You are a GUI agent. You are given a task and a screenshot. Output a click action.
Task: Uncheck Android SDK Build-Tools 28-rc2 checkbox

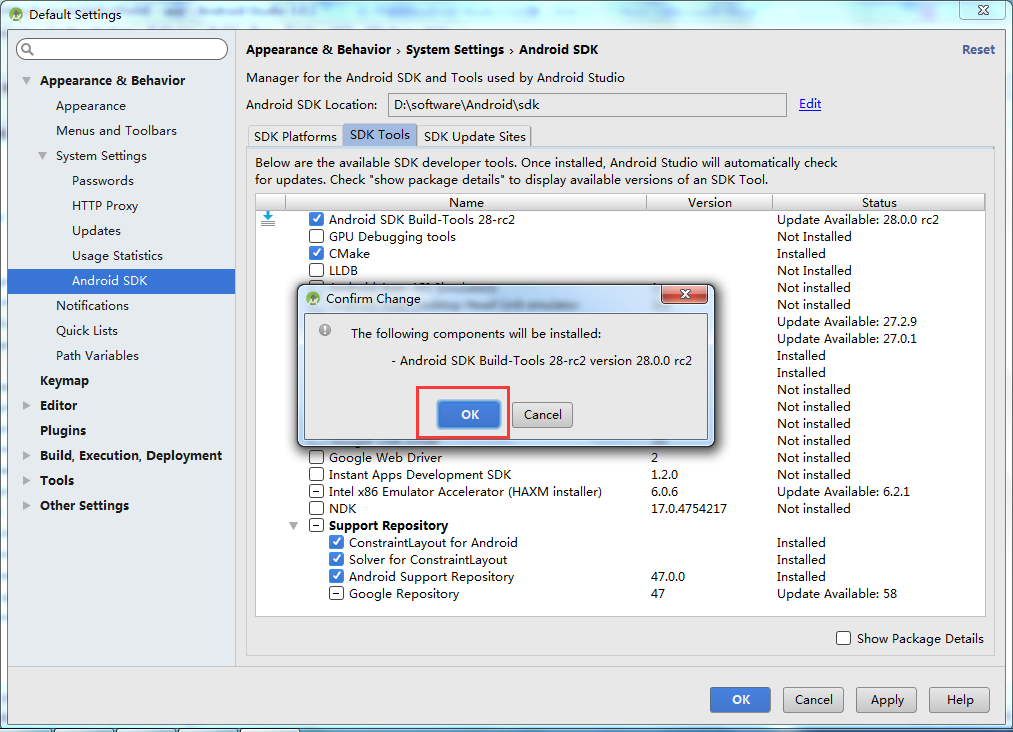pos(317,219)
